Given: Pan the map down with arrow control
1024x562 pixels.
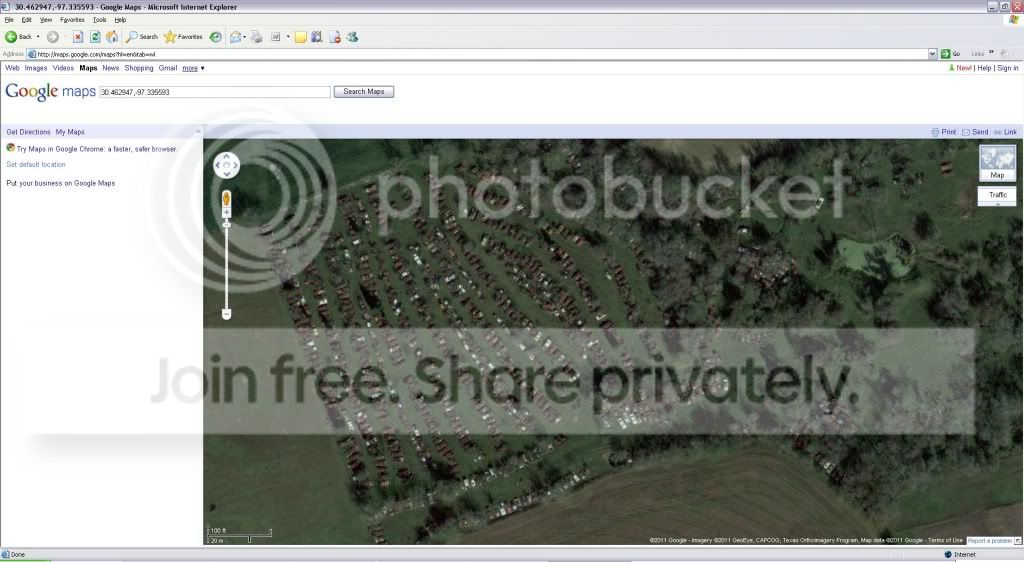Looking at the screenshot, I should pyautogui.click(x=227, y=174).
